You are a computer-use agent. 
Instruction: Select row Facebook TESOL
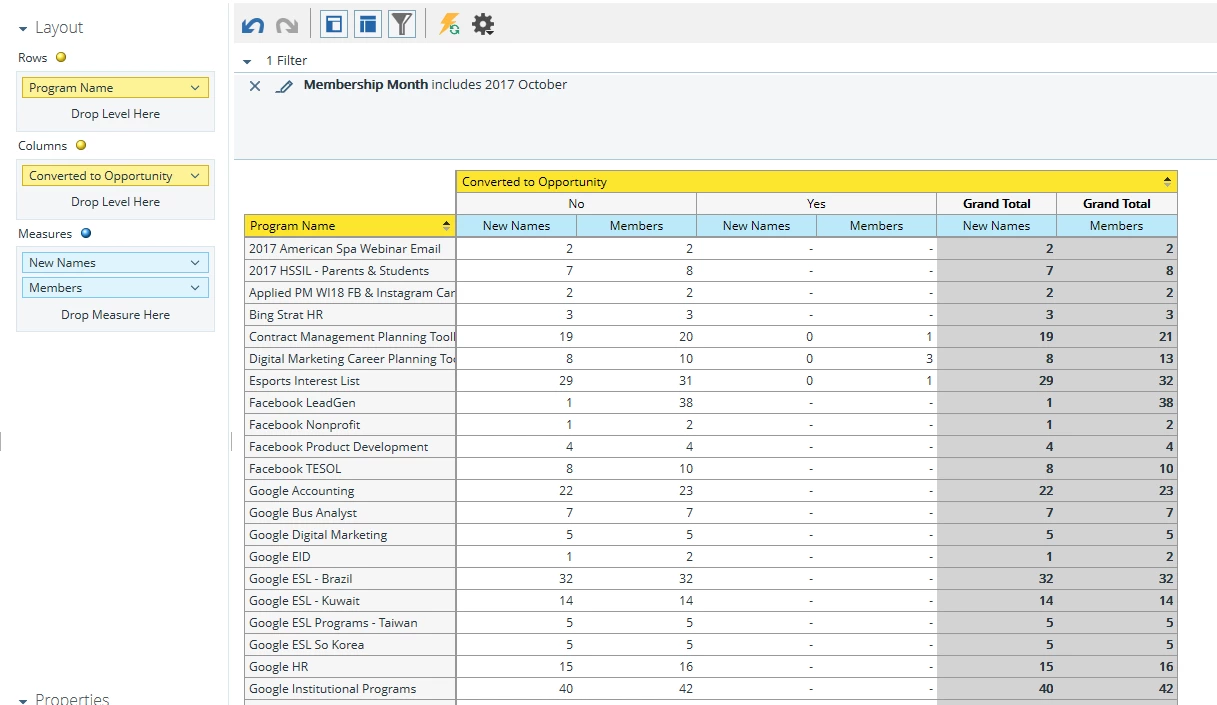tap(350, 469)
